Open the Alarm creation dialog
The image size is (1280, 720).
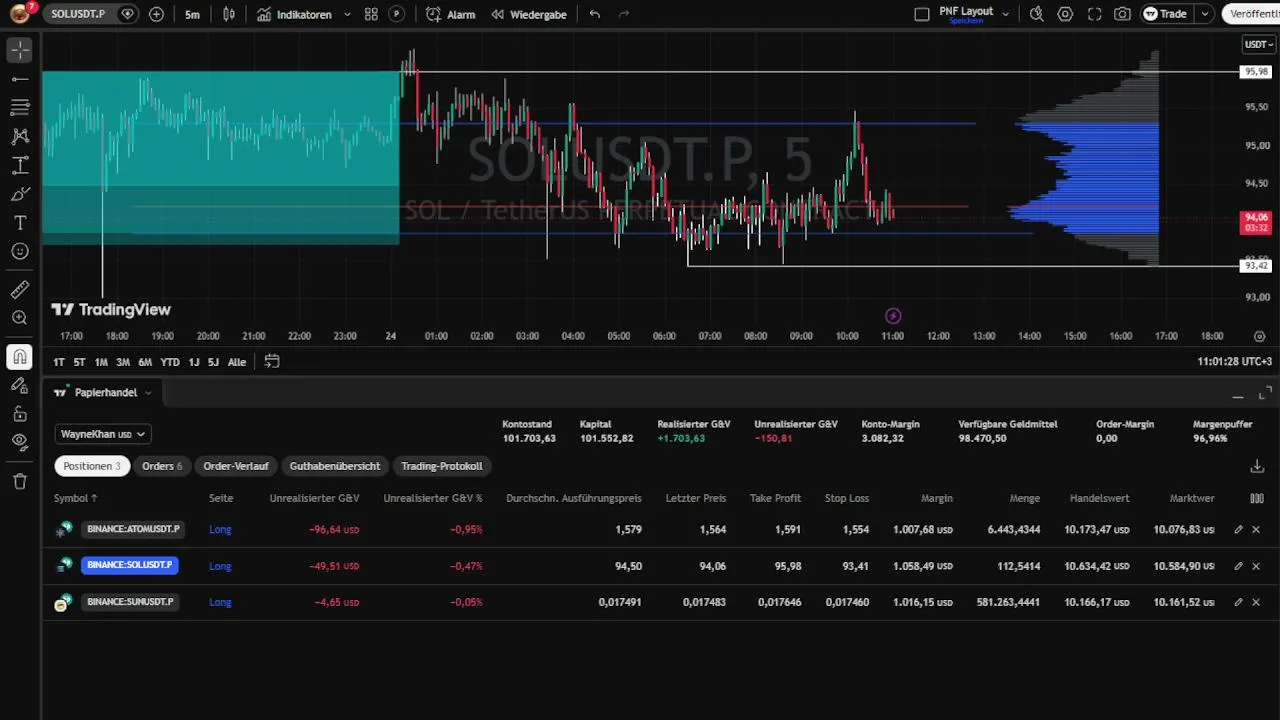pos(450,14)
